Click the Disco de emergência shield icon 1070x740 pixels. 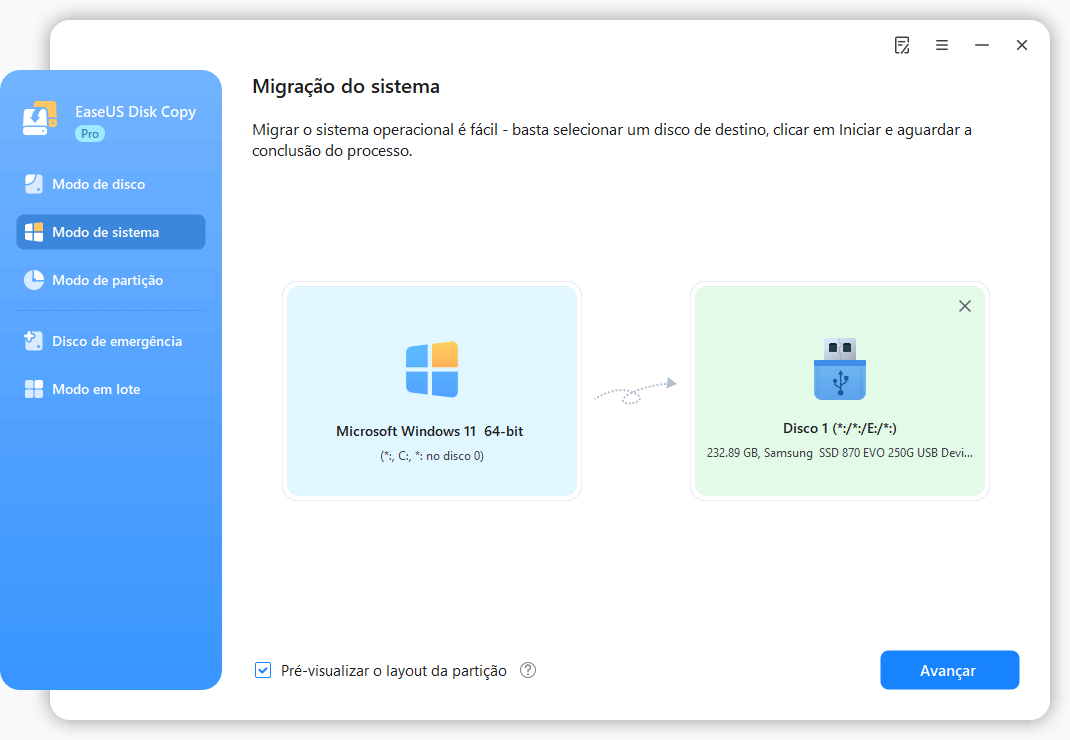tap(33, 341)
